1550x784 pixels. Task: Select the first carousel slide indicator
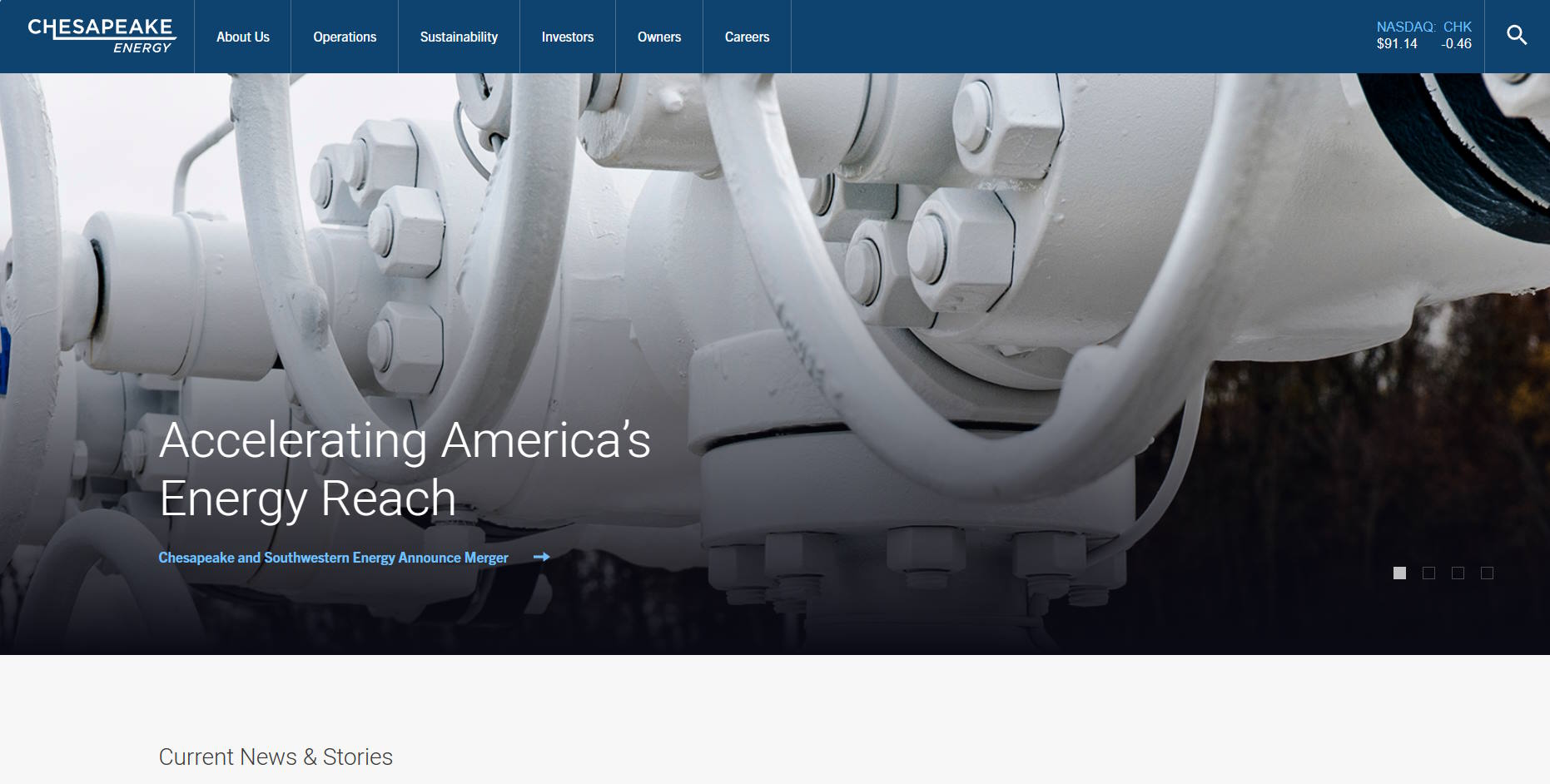coord(1400,573)
